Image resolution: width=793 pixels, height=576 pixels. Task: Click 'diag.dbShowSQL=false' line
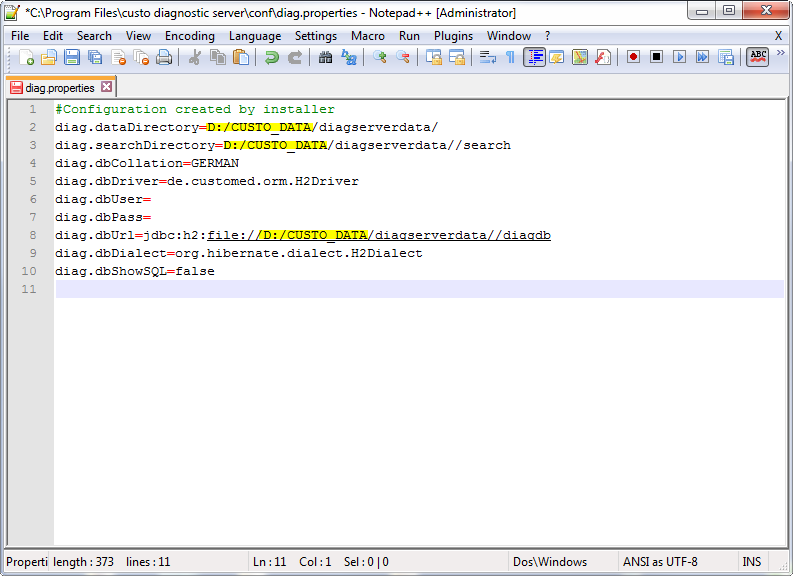pos(135,271)
